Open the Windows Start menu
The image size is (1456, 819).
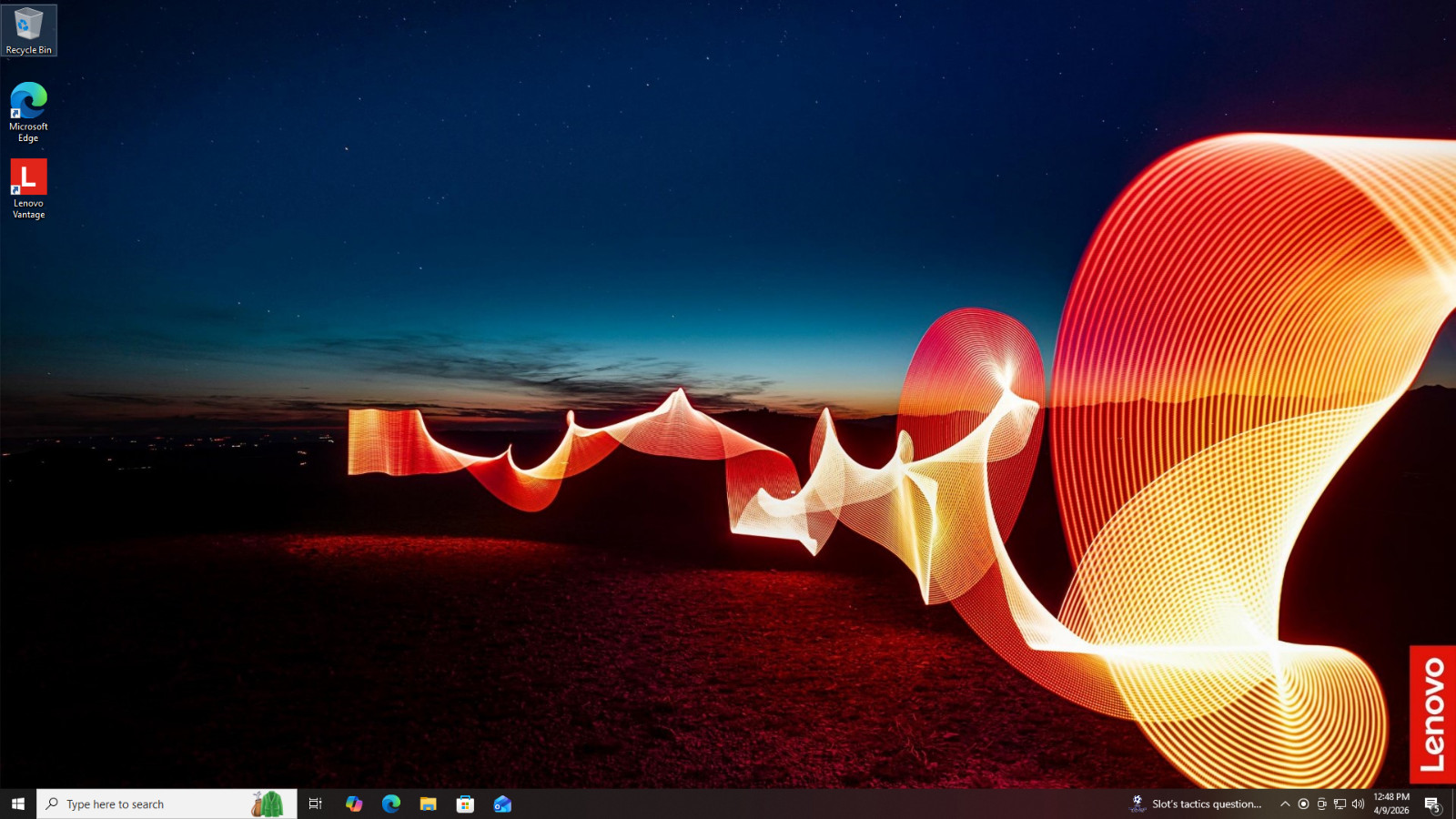tap(18, 804)
